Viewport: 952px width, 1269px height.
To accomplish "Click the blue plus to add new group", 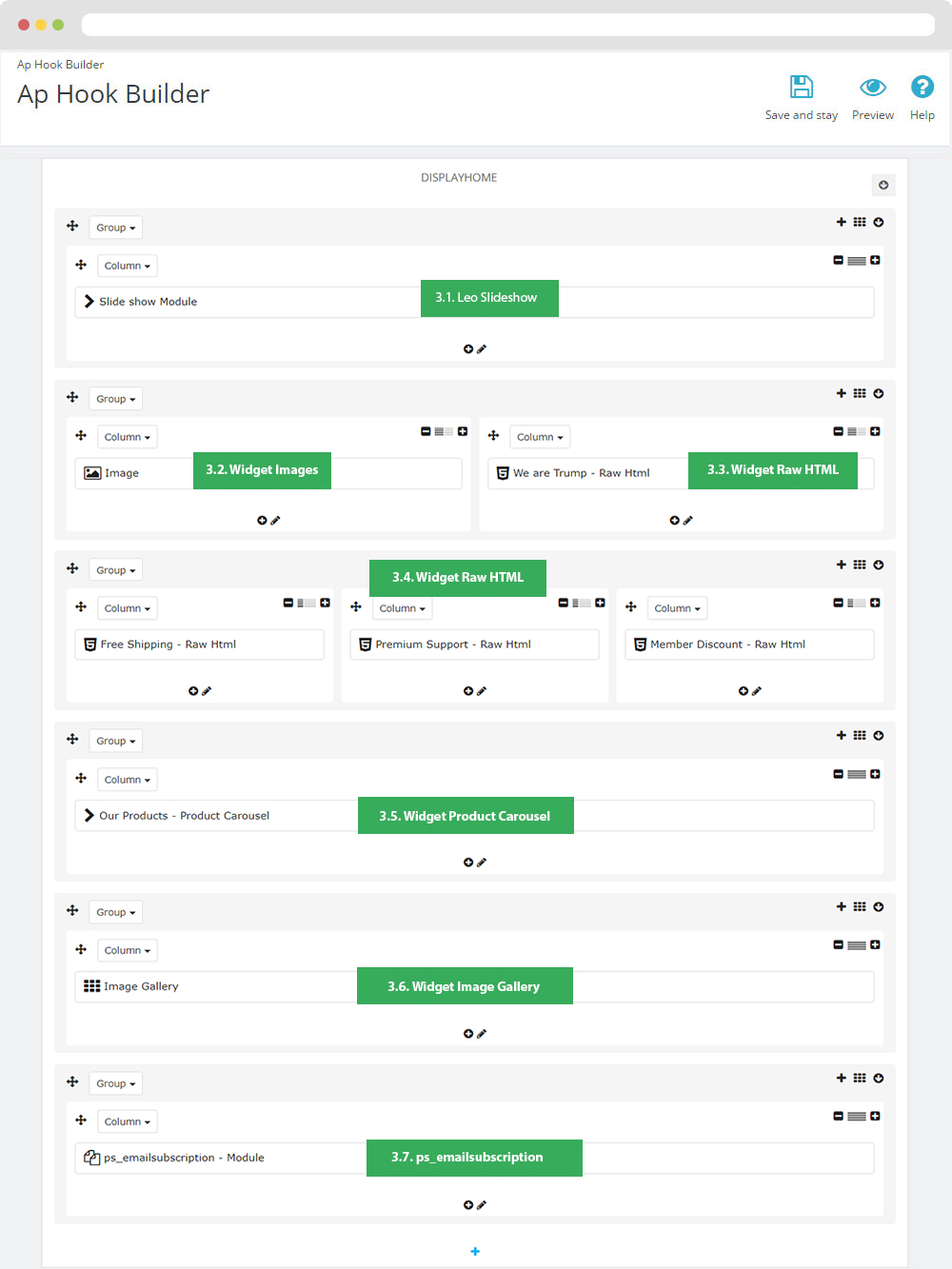I will point(475,1251).
